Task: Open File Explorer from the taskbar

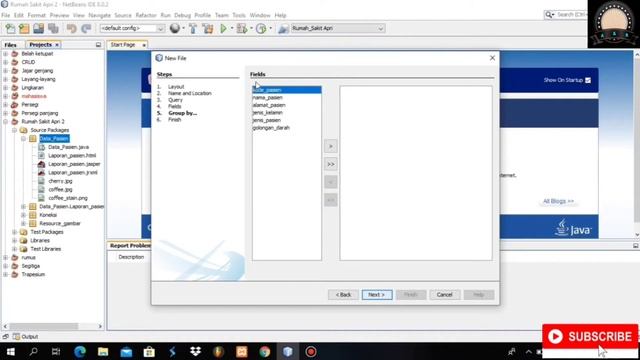Action: pos(103,351)
